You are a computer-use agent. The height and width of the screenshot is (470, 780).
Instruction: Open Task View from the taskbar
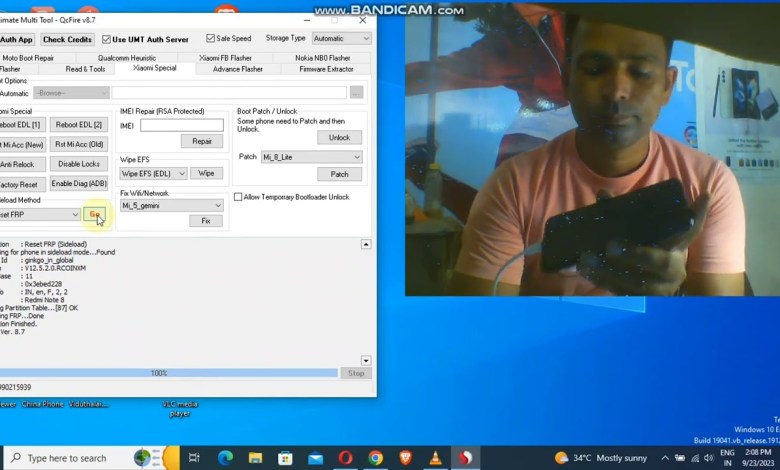195,458
